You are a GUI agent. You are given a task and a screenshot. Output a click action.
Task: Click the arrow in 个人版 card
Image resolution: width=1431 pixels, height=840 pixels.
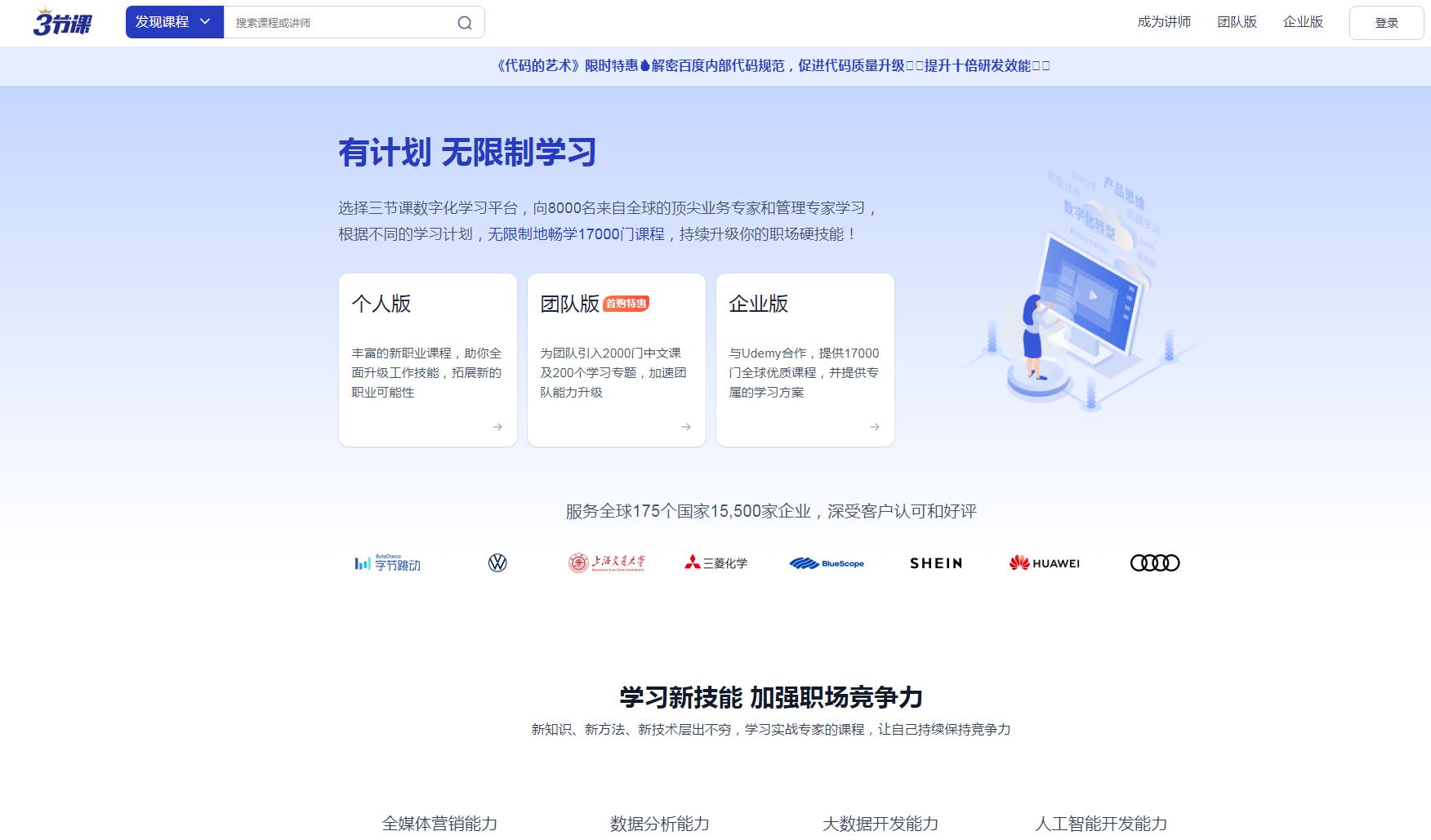click(x=497, y=427)
